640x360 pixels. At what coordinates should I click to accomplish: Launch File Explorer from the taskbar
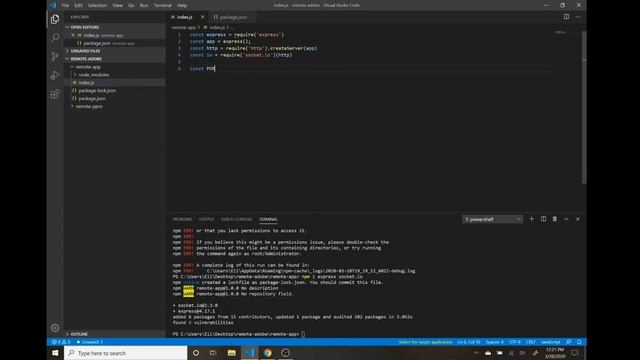click(x=231, y=353)
